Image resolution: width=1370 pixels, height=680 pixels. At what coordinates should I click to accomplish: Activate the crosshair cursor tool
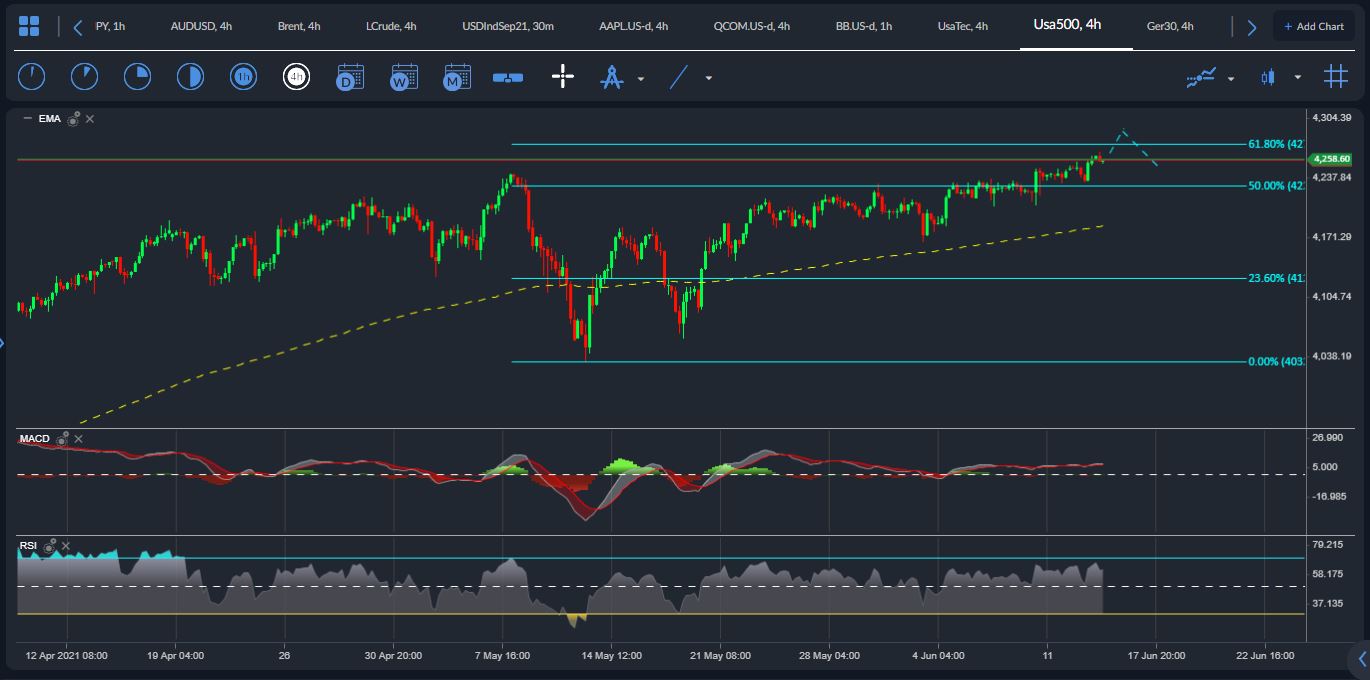click(x=563, y=77)
